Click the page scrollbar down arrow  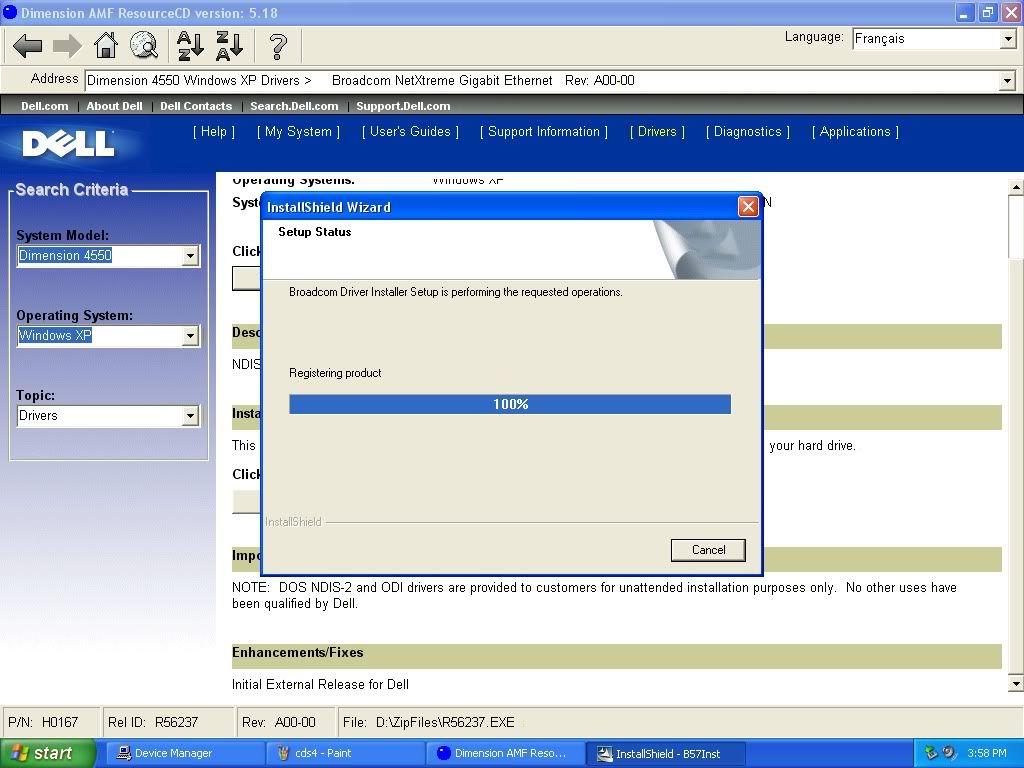[1016, 684]
